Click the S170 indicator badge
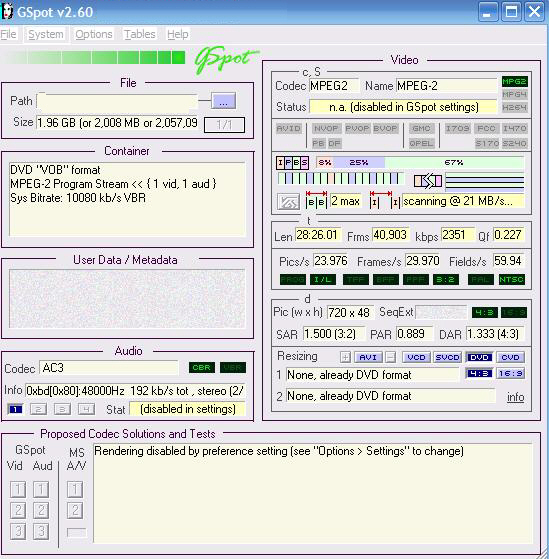 click(487, 143)
